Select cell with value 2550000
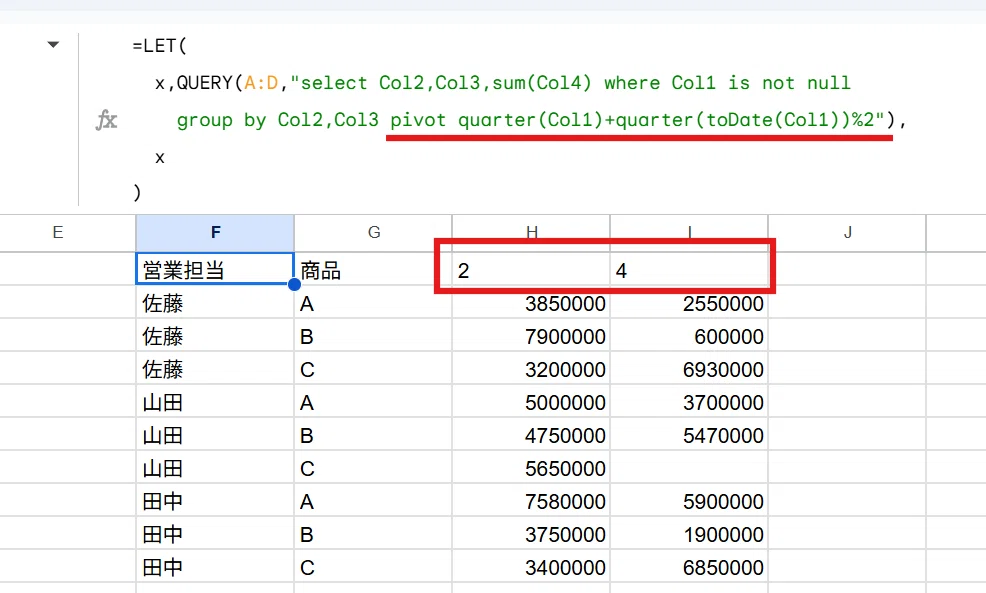Screen dimensions: 986x593 [x=689, y=303]
